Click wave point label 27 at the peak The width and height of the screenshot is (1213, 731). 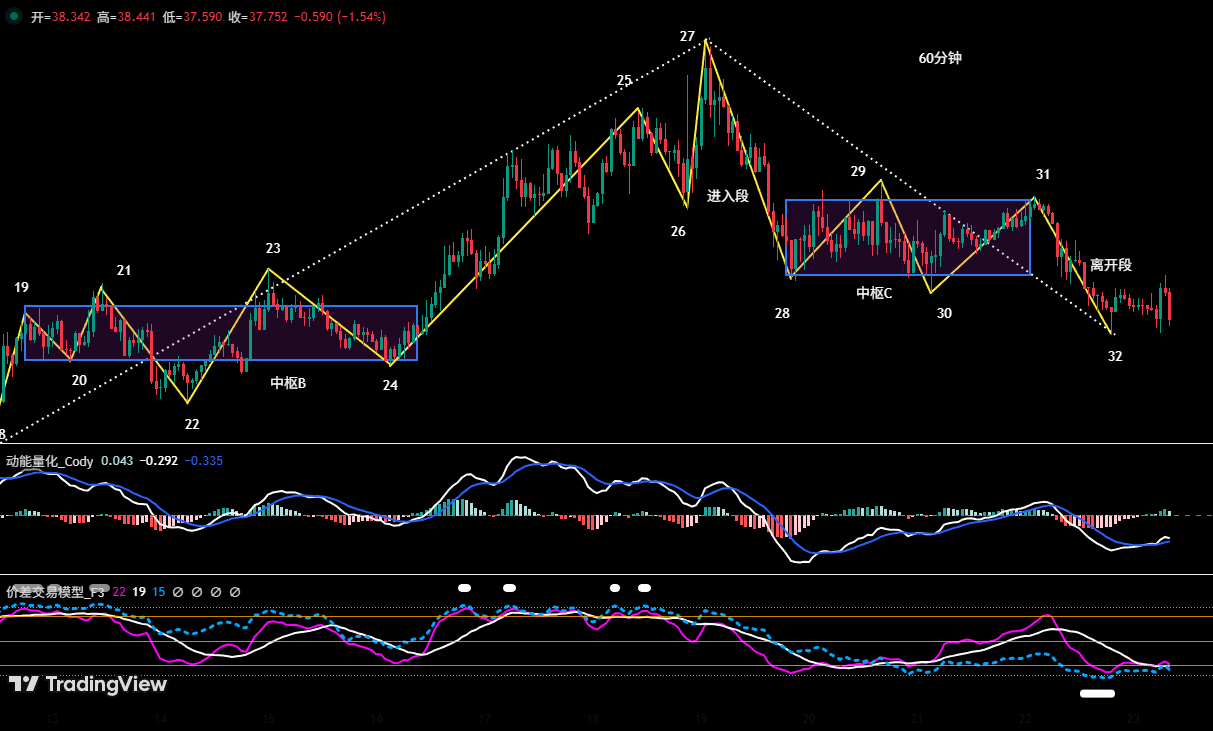687,36
